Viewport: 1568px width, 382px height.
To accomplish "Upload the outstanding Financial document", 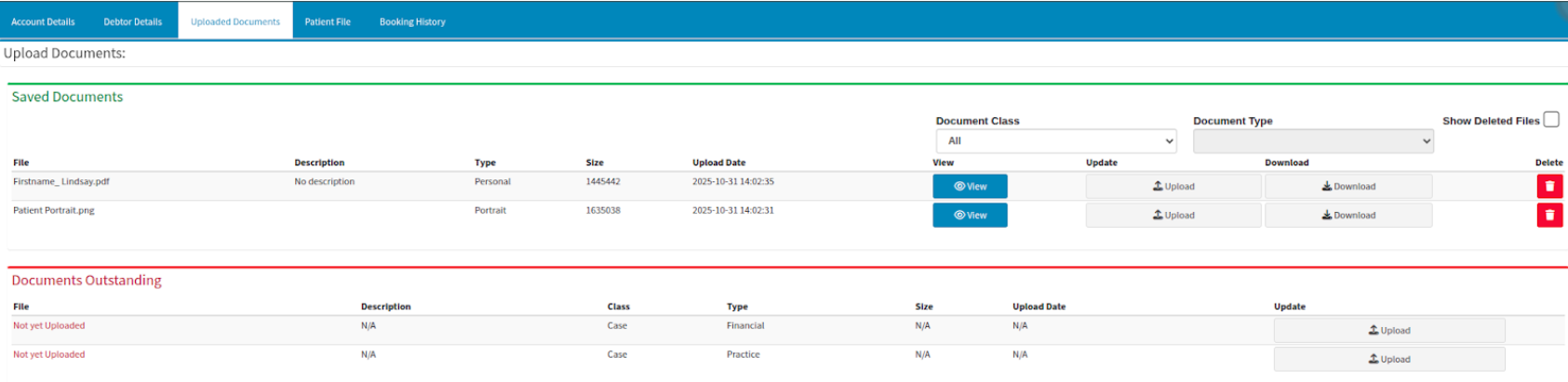I will pyautogui.click(x=1389, y=330).
